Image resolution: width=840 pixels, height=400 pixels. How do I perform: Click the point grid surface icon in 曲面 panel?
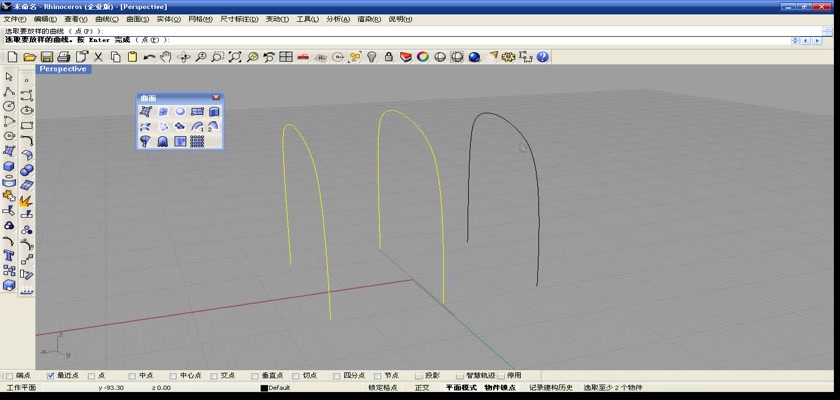[x=197, y=141]
